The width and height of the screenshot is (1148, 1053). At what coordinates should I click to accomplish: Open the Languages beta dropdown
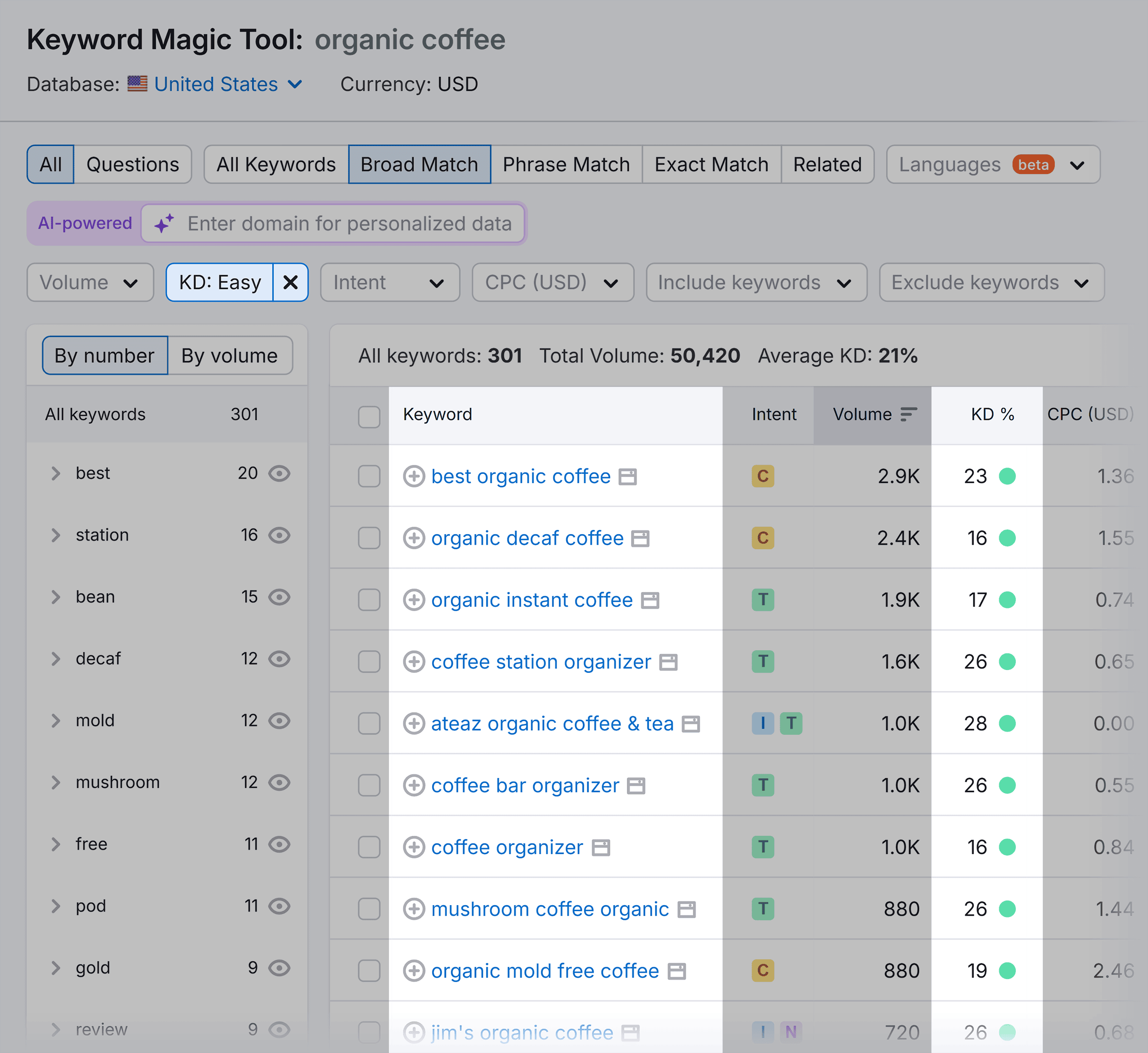(x=993, y=165)
